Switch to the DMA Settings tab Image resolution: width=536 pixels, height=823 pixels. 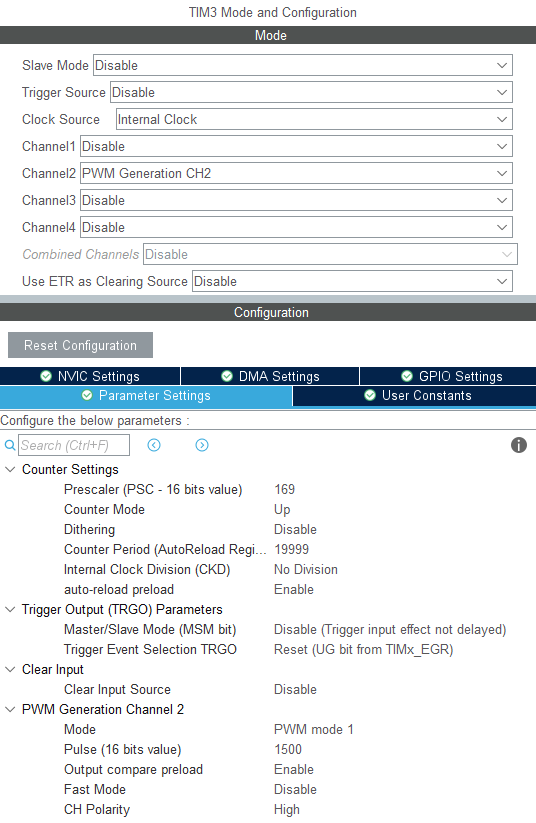pyautogui.click(x=270, y=376)
